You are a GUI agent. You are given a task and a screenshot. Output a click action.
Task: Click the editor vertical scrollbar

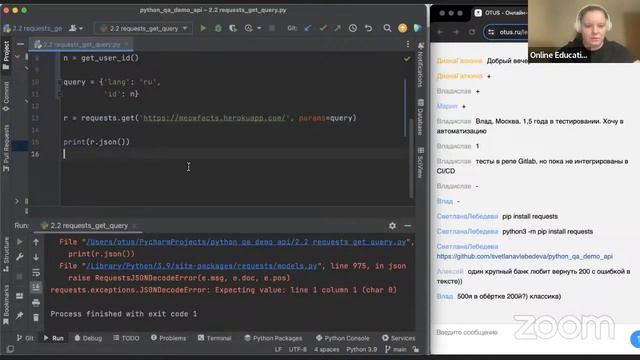tap(411, 158)
